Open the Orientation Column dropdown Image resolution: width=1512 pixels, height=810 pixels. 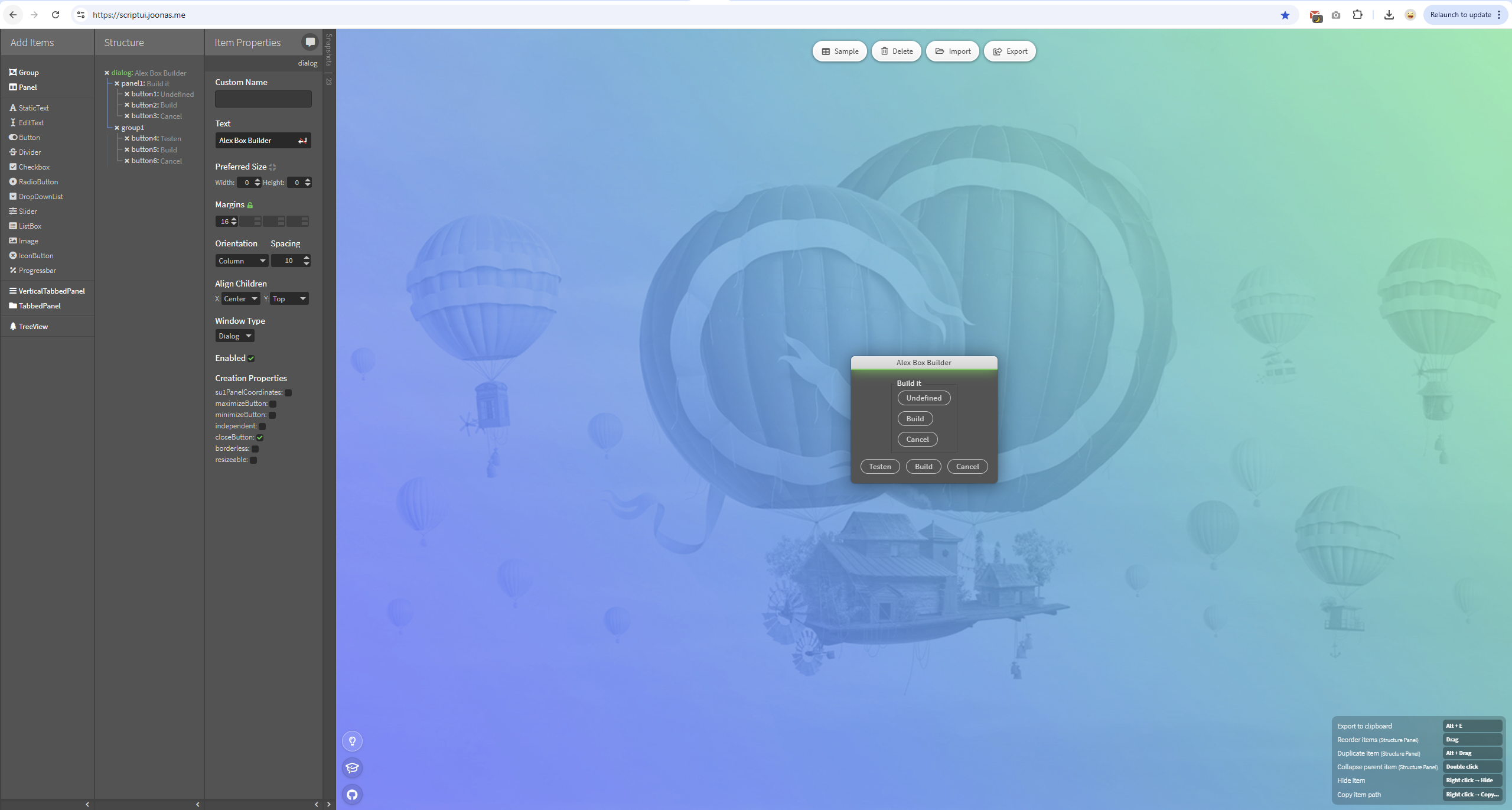241,261
